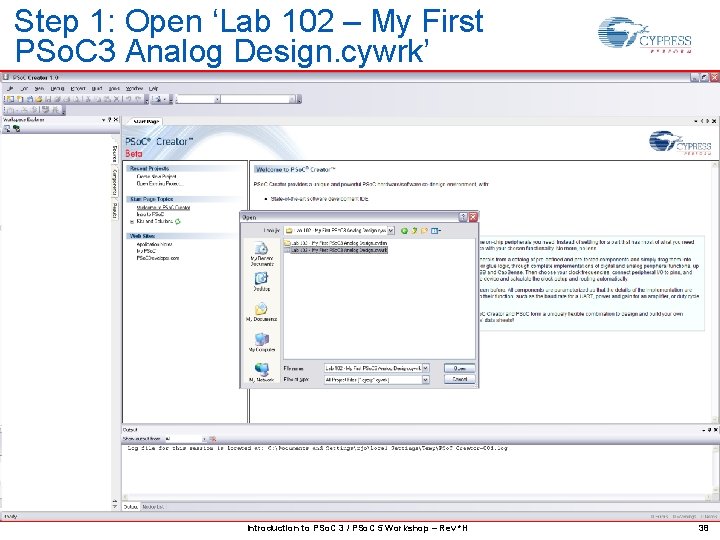Image resolution: width=720 pixels, height=540 pixels.
Task: Open the Tools menu
Action: coord(114,88)
